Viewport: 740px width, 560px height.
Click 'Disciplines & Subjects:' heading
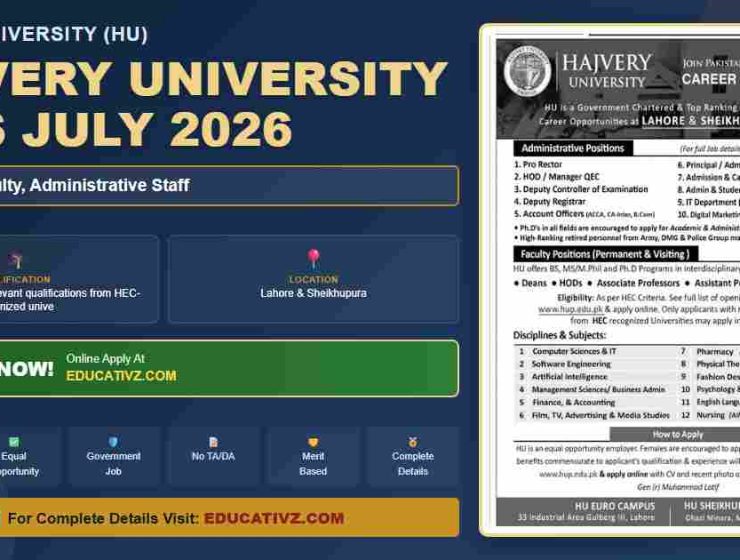click(560, 335)
